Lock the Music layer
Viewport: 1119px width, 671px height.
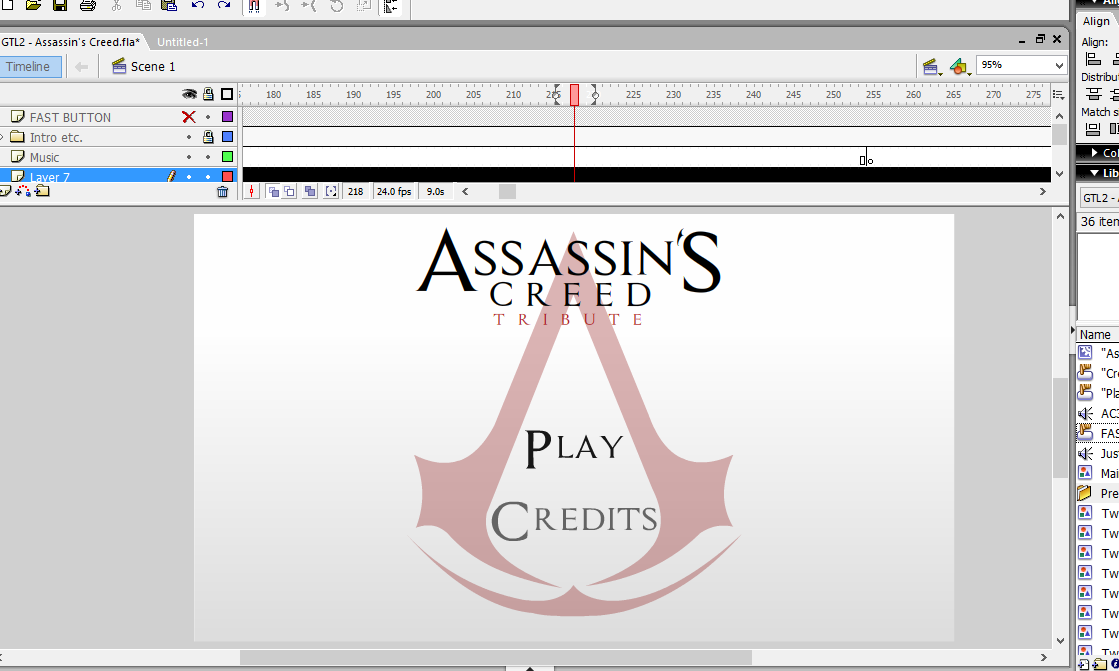208,157
